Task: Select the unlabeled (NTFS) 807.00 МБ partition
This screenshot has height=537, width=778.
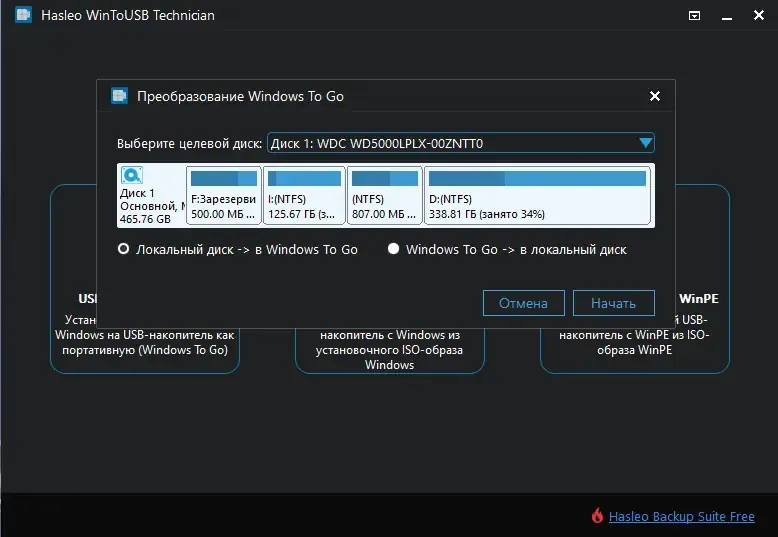Action: pos(385,196)
